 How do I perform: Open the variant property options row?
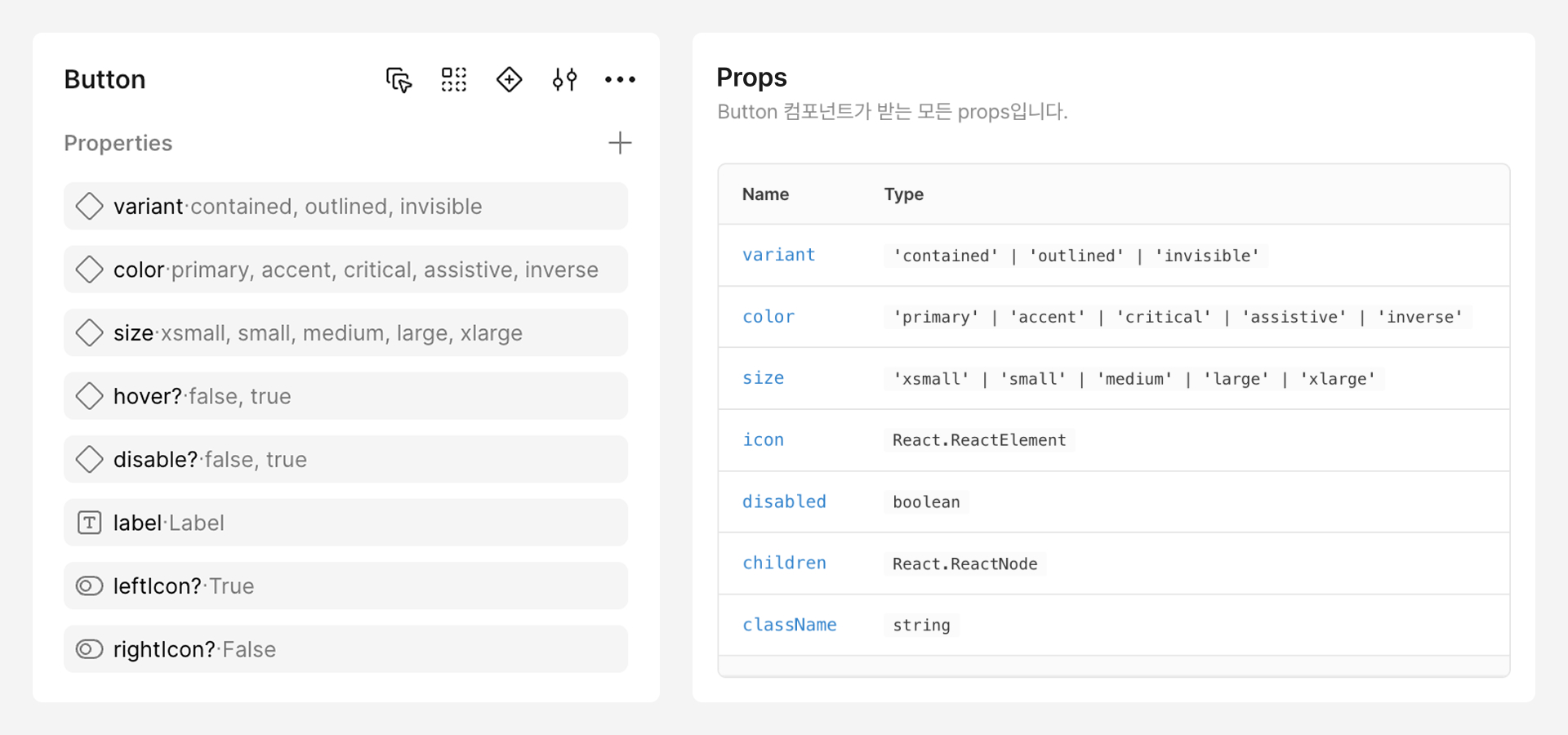[x=346, y=206]
